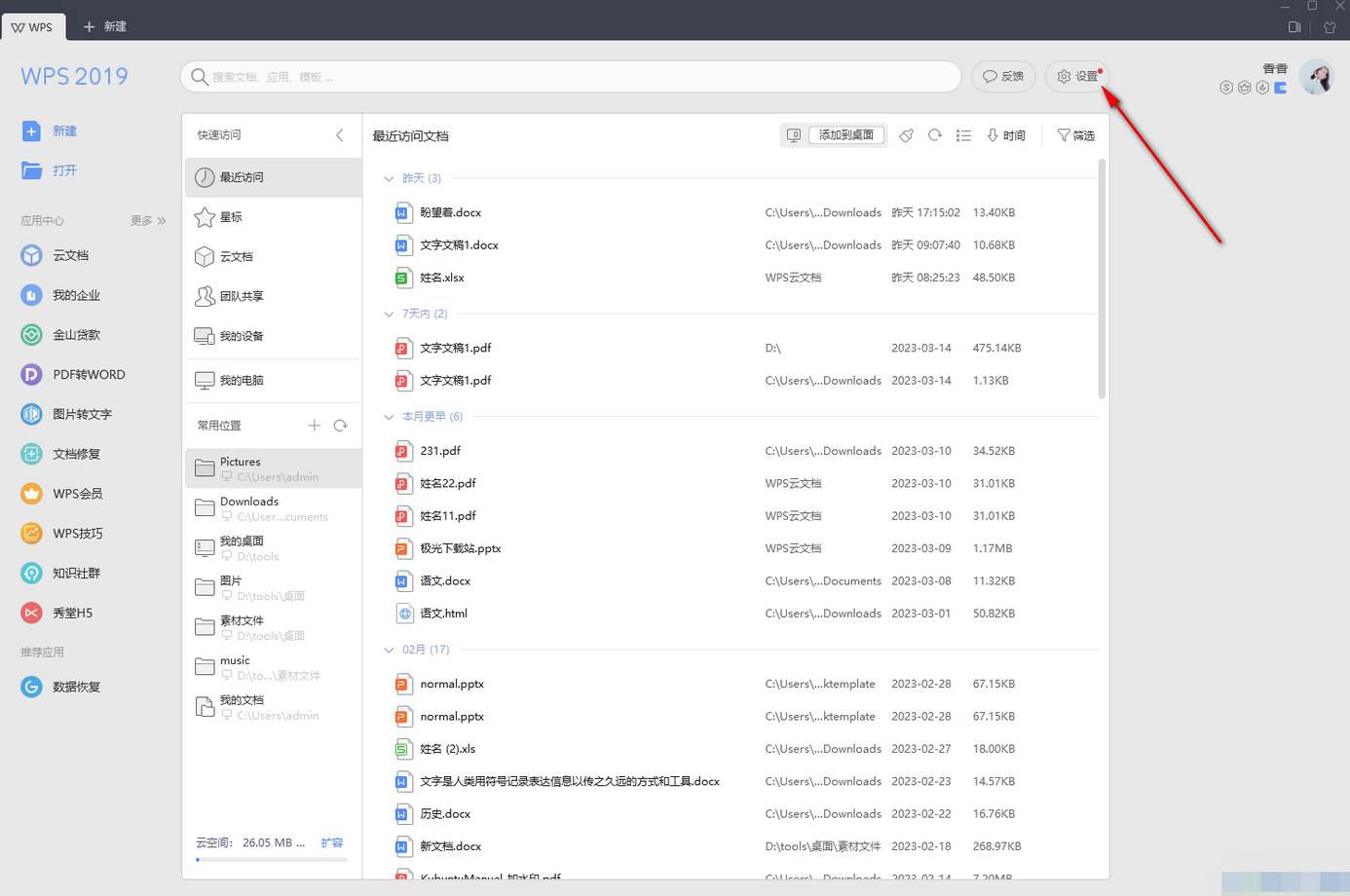The height and width of the screenshot is (896, 1350).
Task: Refresh the 常用位置 list
Action: pos(340,426)
